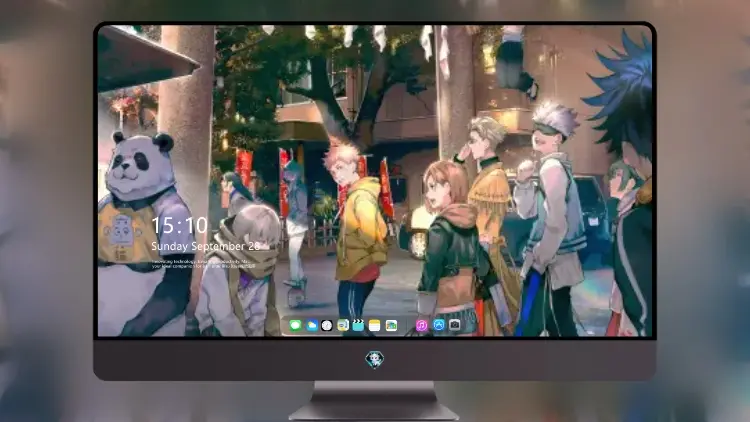The width and height of the screenshot is (750, 422).
Task: Click the Sunday September 28 date text
Action: click(x=205, y=246)
